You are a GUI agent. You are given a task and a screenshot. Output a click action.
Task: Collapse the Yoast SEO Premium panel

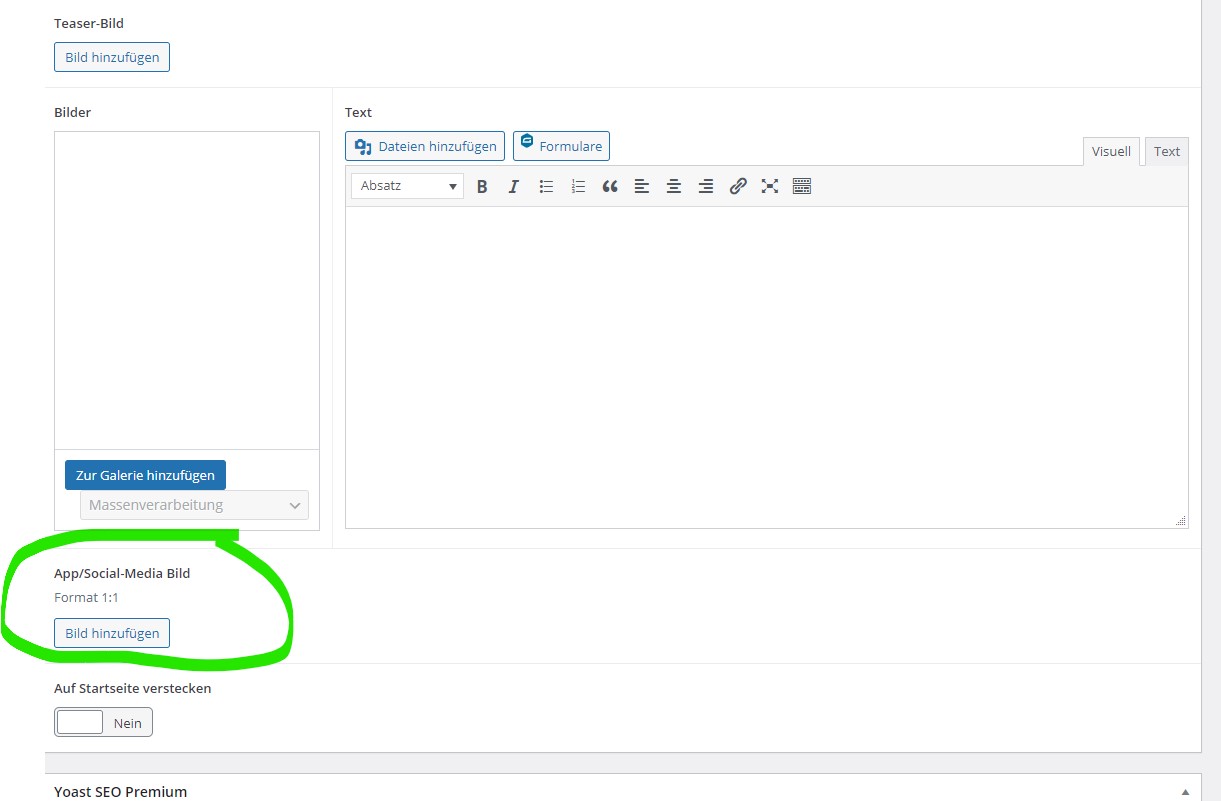(1186, 791)
